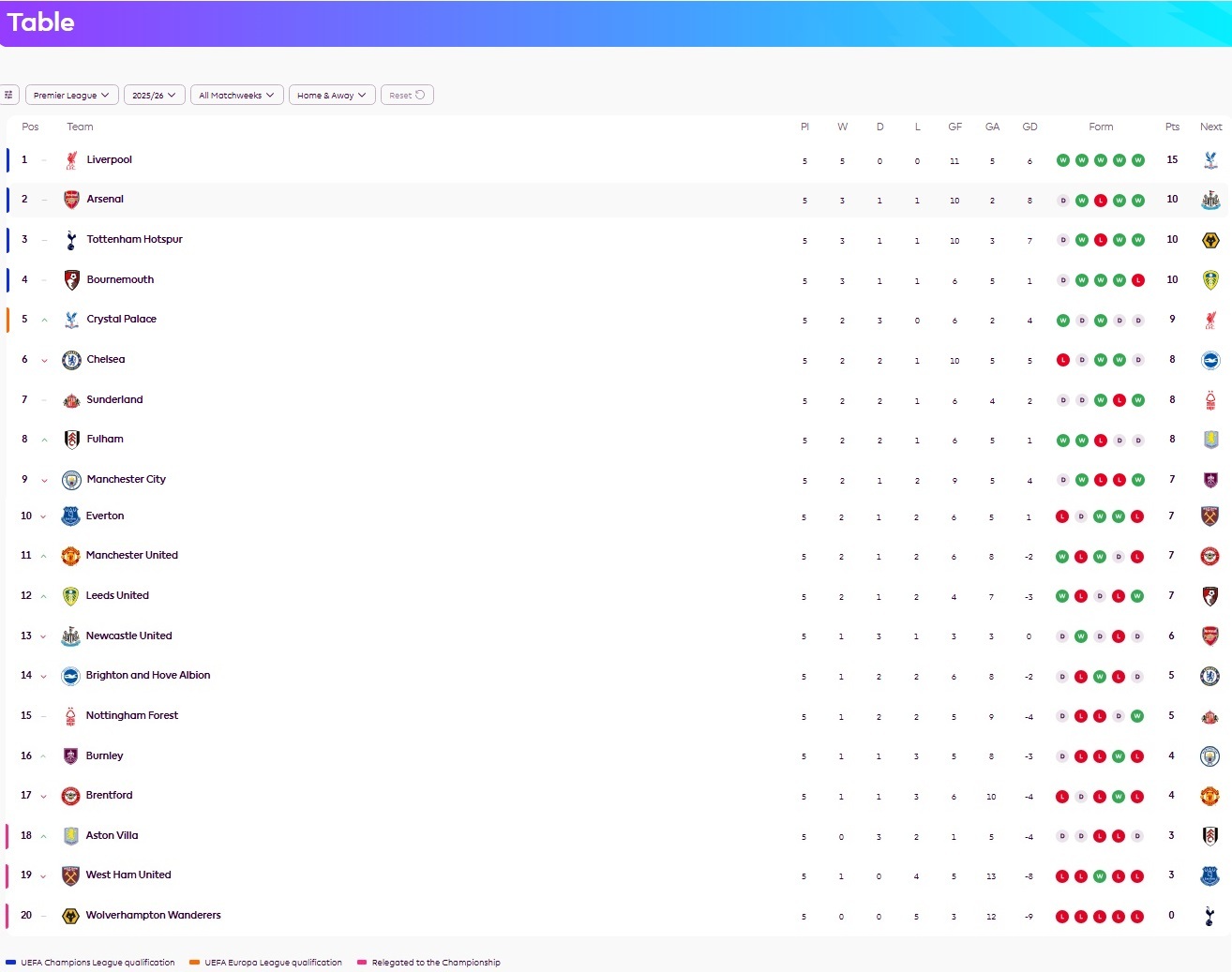This screenshot has width=1232, height=972.
Task: Click the Bournemouth crest in row 4
Action: (x=71, y=280)
